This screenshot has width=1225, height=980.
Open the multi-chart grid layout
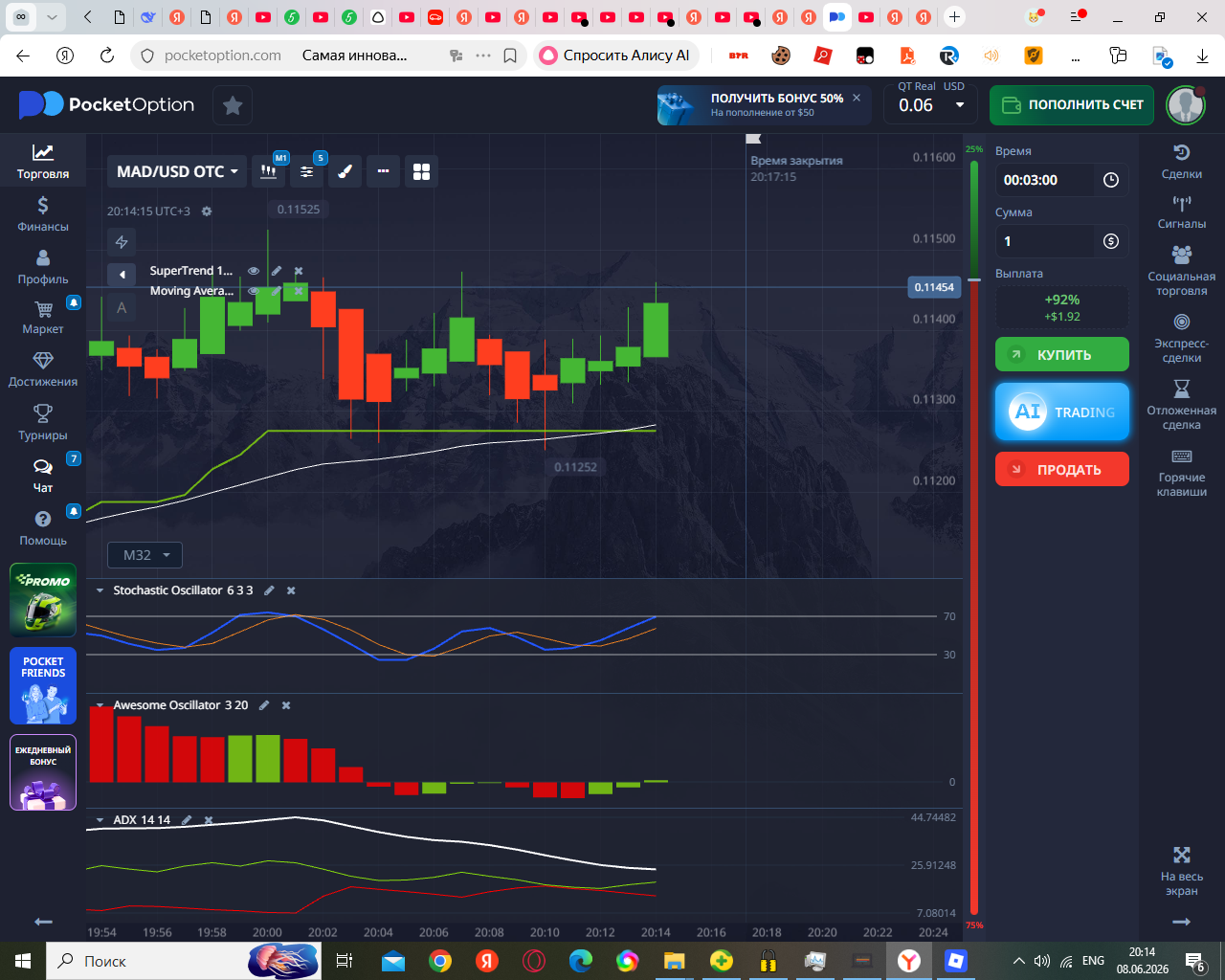pos(421,171)
